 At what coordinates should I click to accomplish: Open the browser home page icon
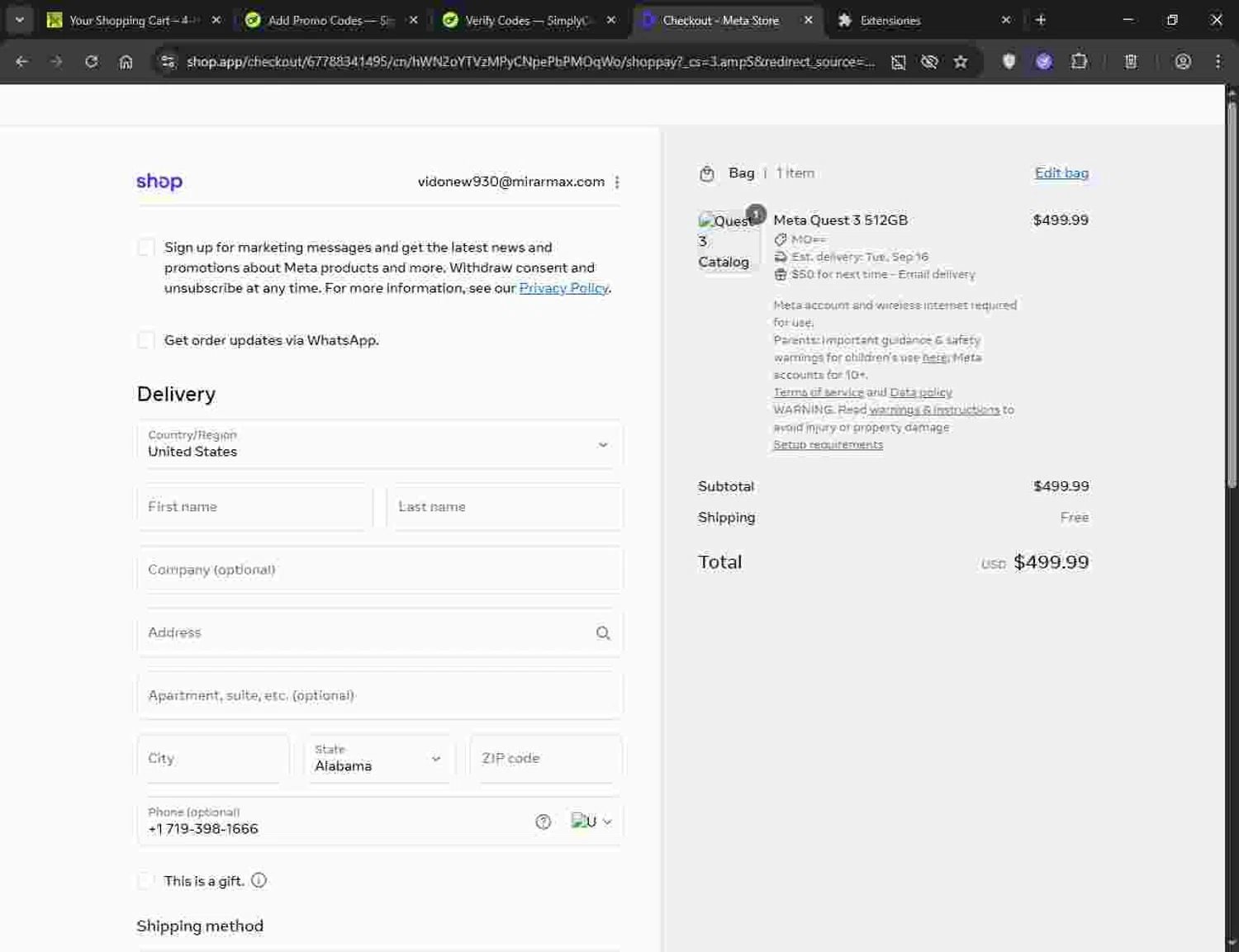126,61
